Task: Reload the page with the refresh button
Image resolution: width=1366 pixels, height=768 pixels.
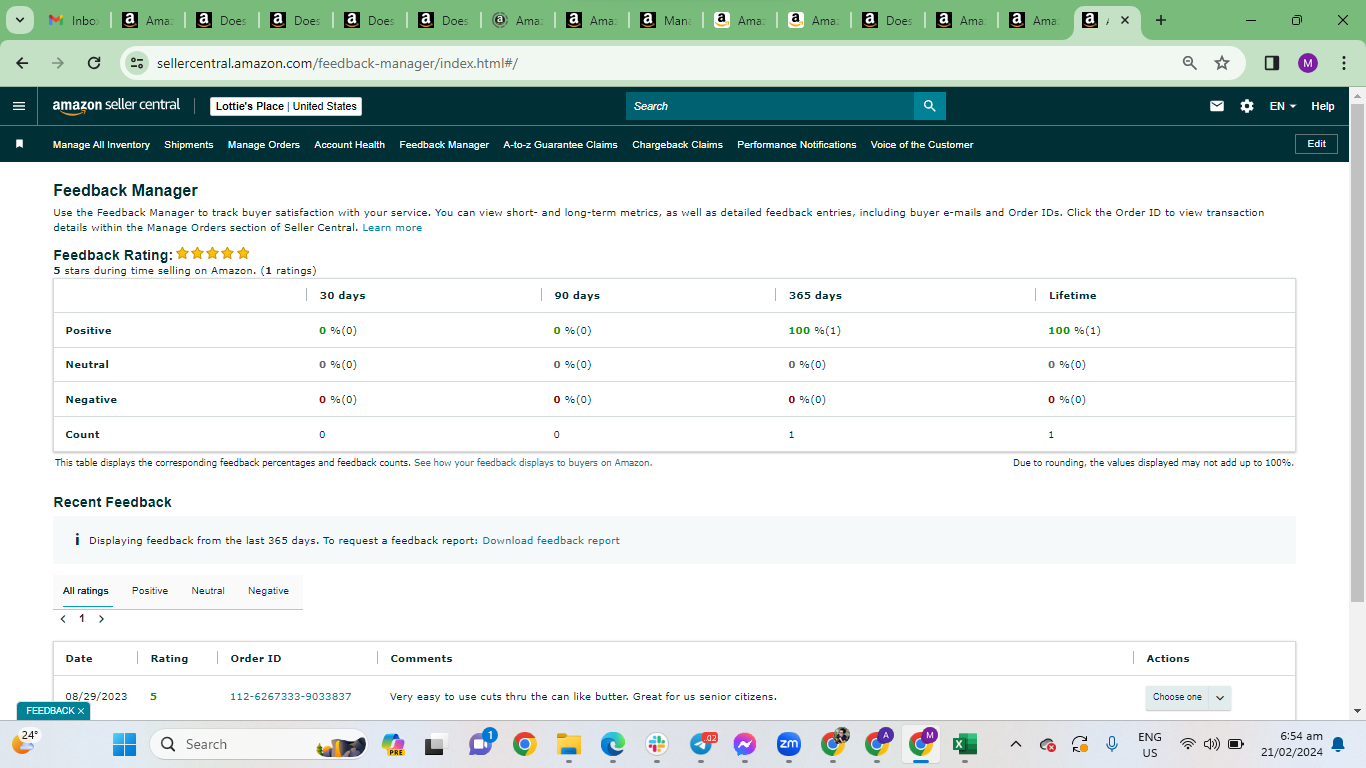Action: click(x=94, y=63)
